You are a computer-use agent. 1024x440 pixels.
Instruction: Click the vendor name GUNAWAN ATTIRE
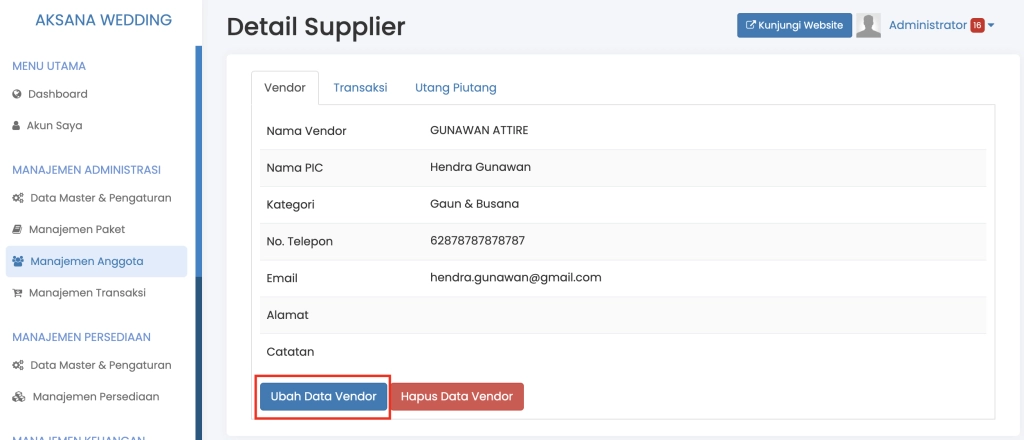tap(479, 130)
